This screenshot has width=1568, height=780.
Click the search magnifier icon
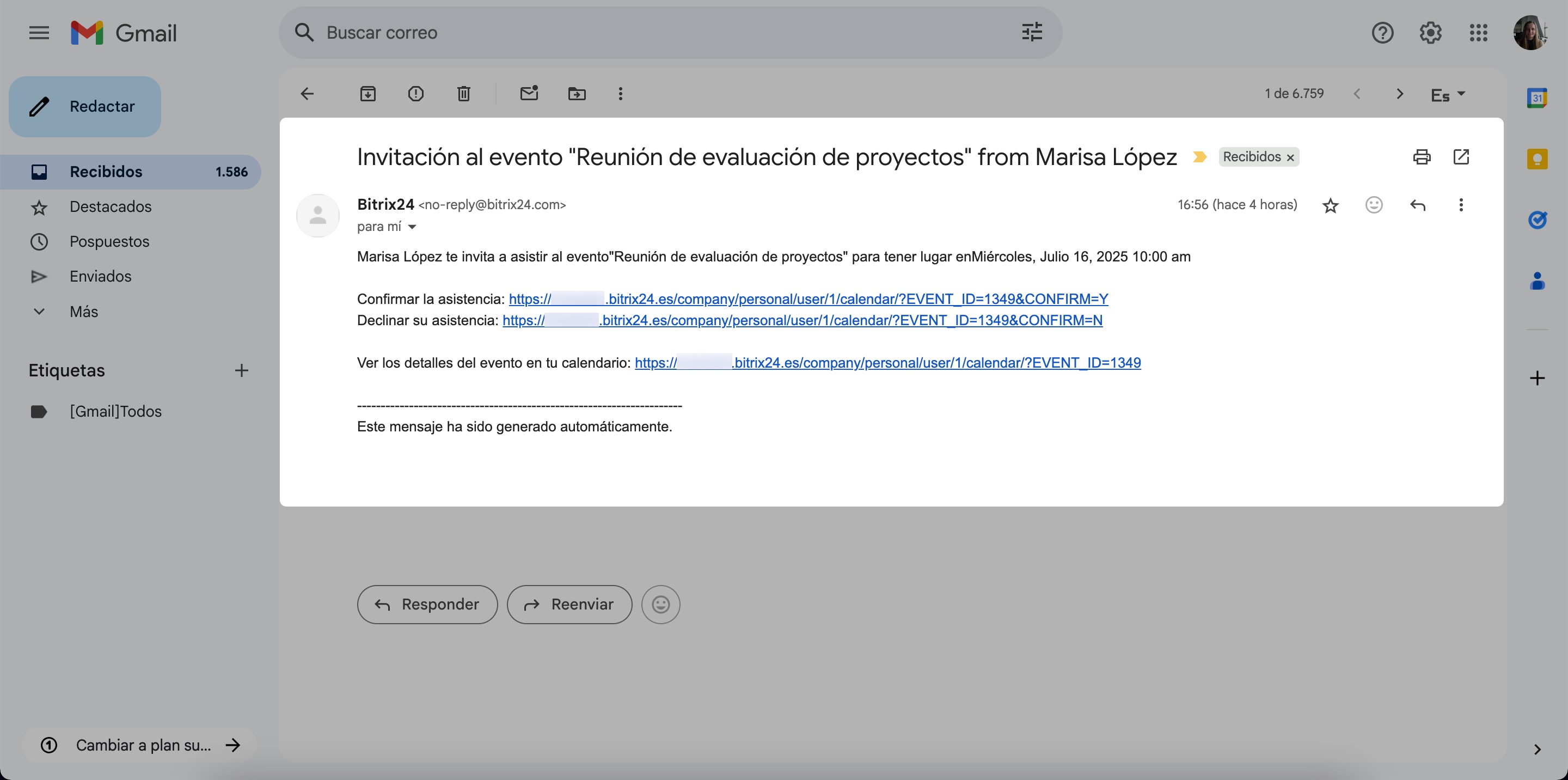coord(304,33)
